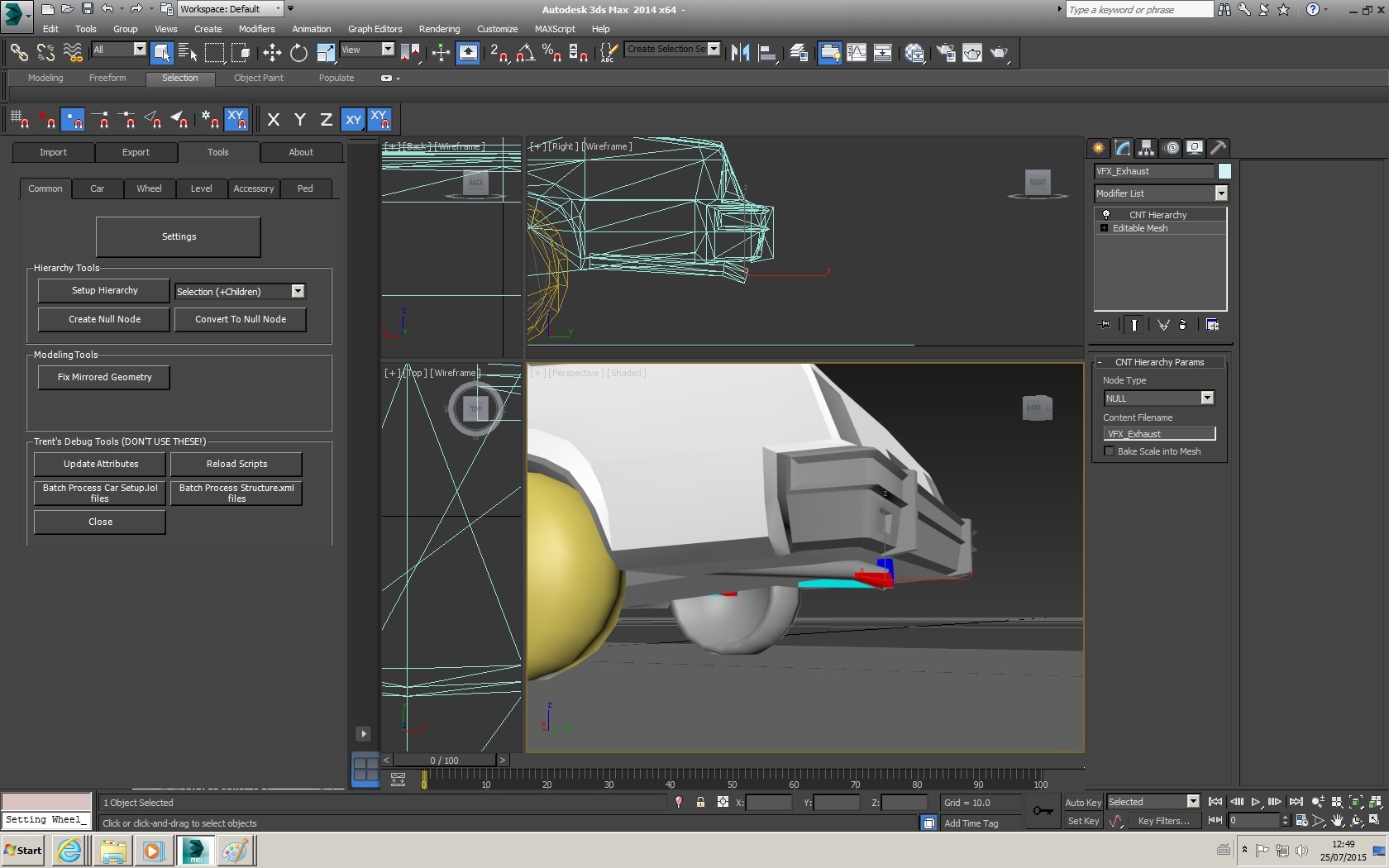Switch to the Wheel tab
The height and width of the screenshot is (868, 1389).
coord(149,189)
